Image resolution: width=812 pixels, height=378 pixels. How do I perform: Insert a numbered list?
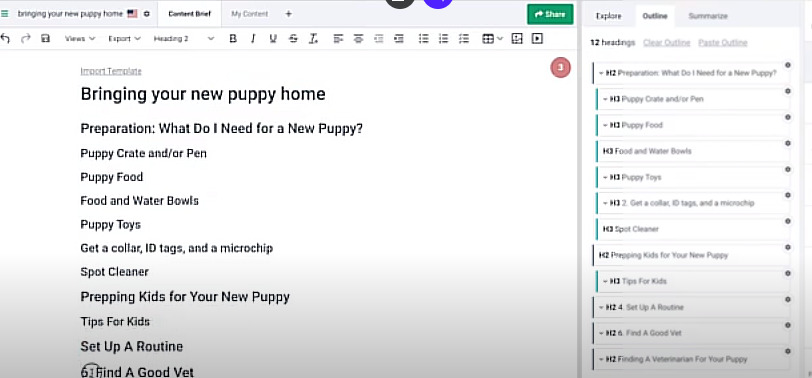click(443, 38)
